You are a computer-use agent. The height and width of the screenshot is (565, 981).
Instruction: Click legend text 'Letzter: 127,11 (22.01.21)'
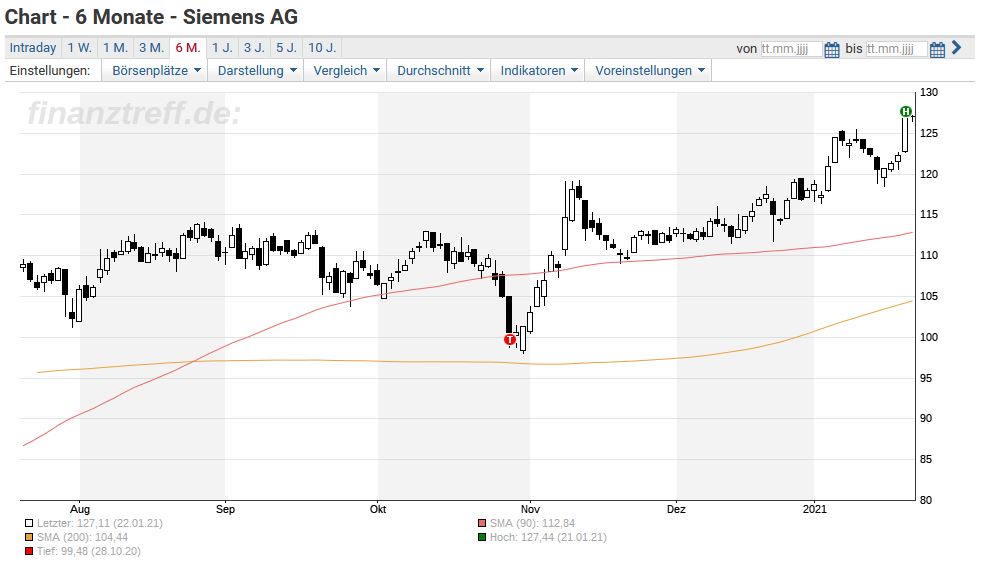pos(99,523)
